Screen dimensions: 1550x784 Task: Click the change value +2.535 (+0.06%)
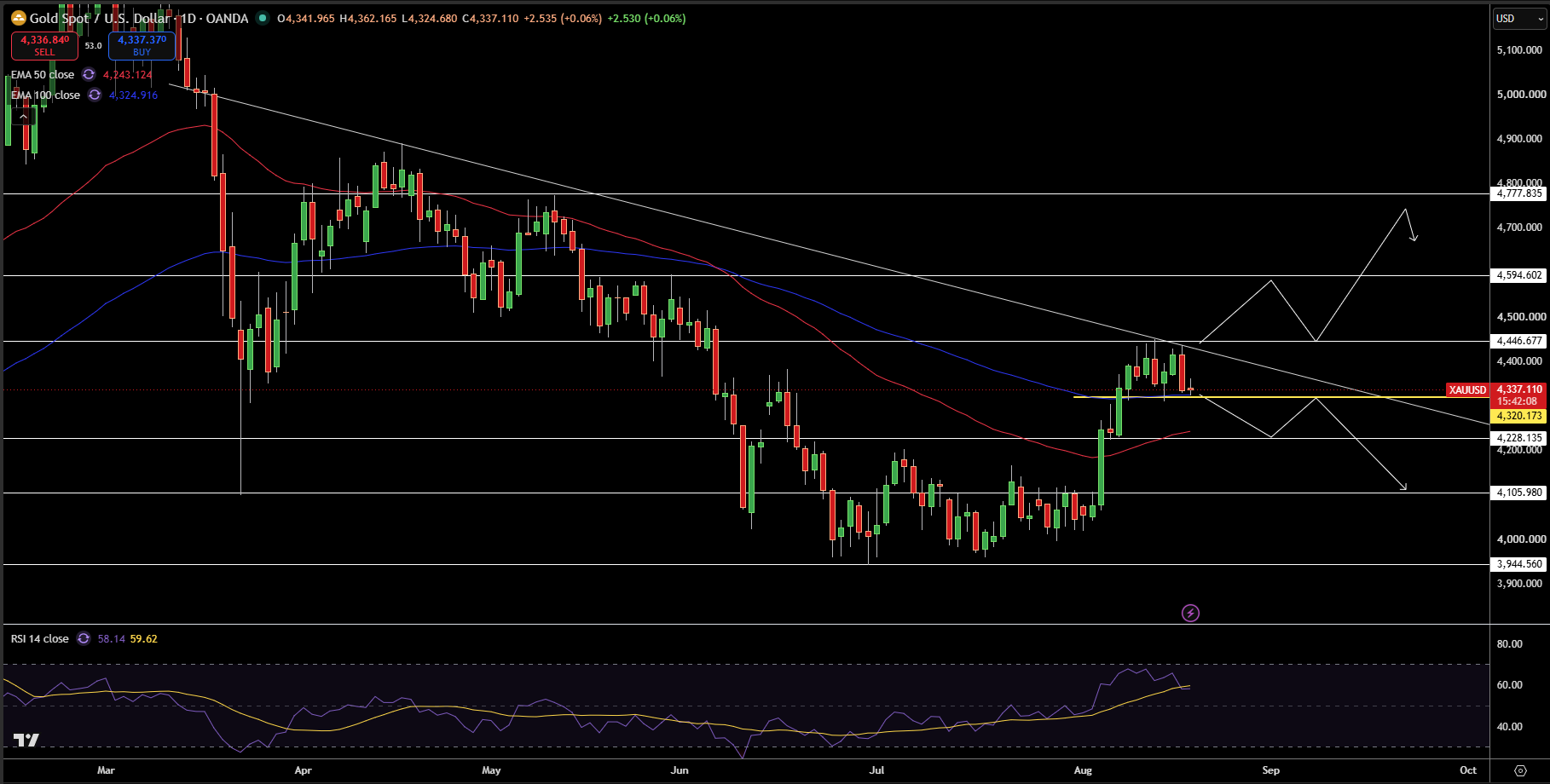point(562,19)
